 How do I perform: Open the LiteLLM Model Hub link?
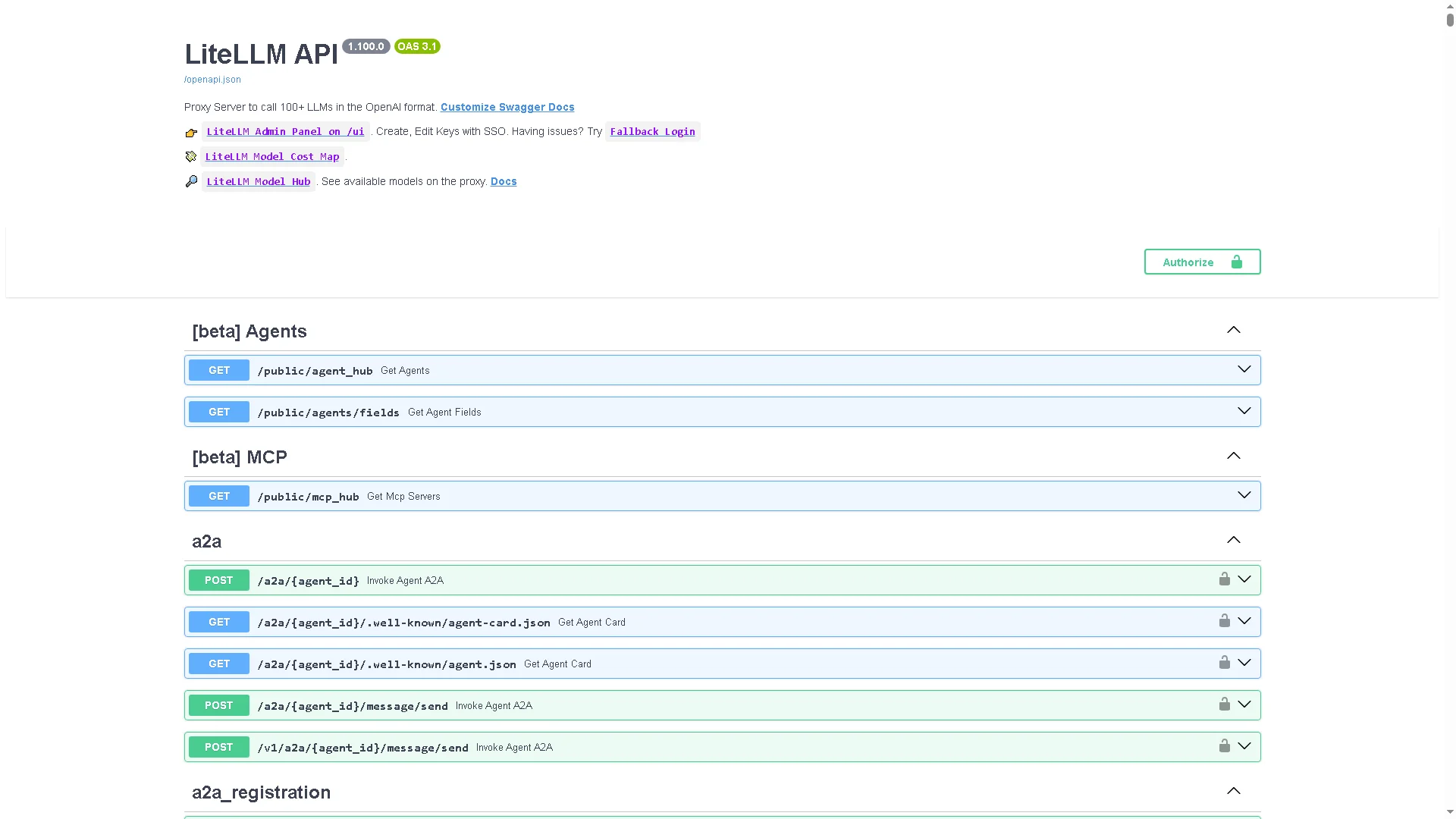coord(259,182)
